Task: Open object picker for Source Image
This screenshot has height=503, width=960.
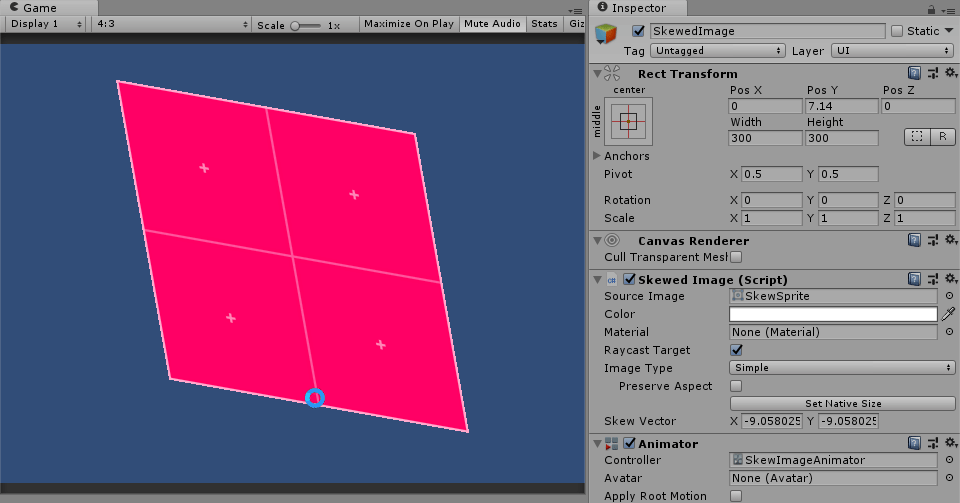Action: pyautogui.click(x=949, y=296)
